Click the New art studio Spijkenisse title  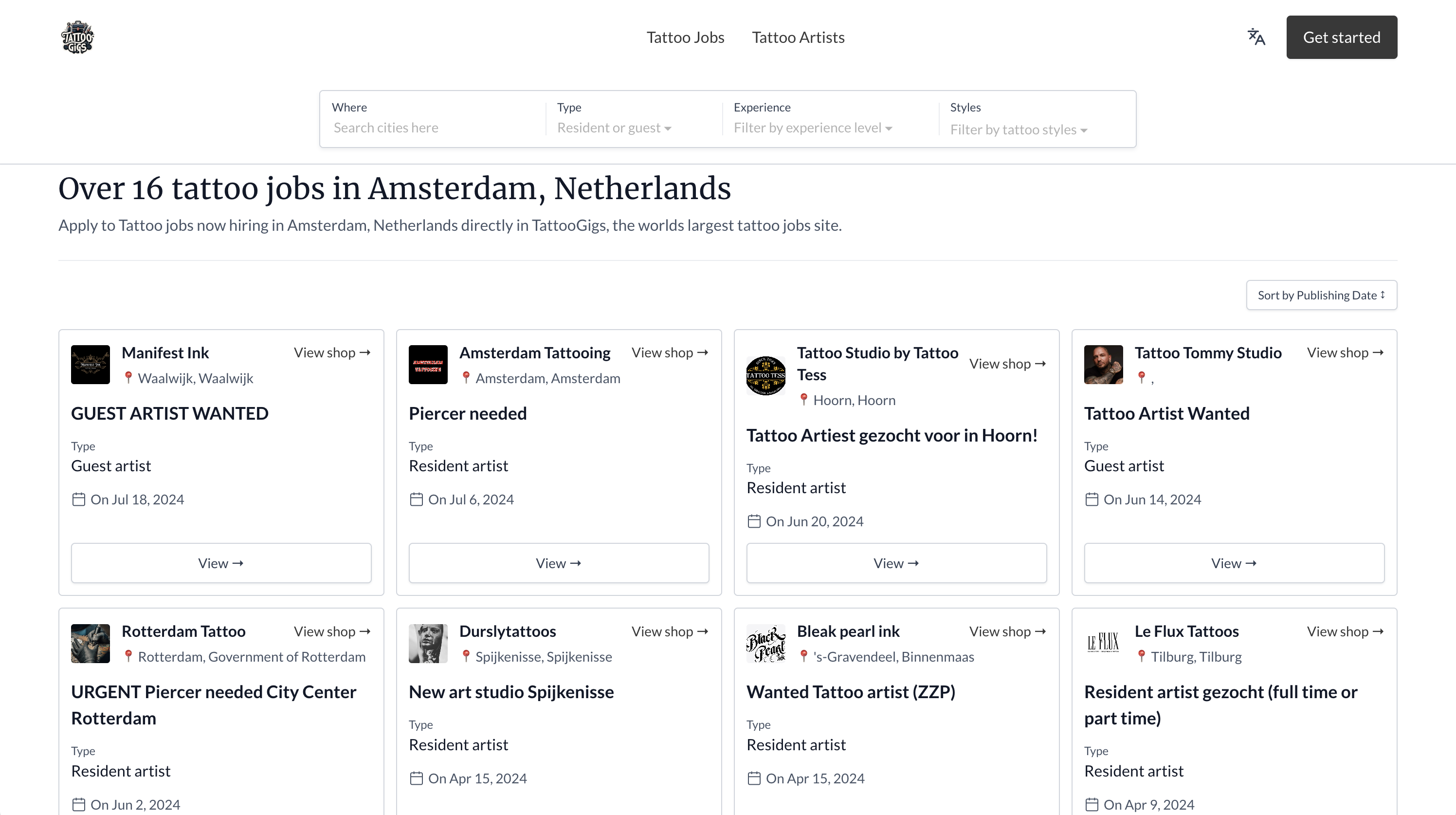point(511,692)
